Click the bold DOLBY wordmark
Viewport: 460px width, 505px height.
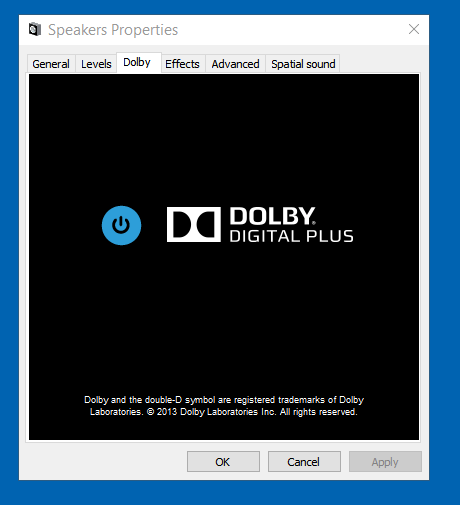(x=272, y=216)
